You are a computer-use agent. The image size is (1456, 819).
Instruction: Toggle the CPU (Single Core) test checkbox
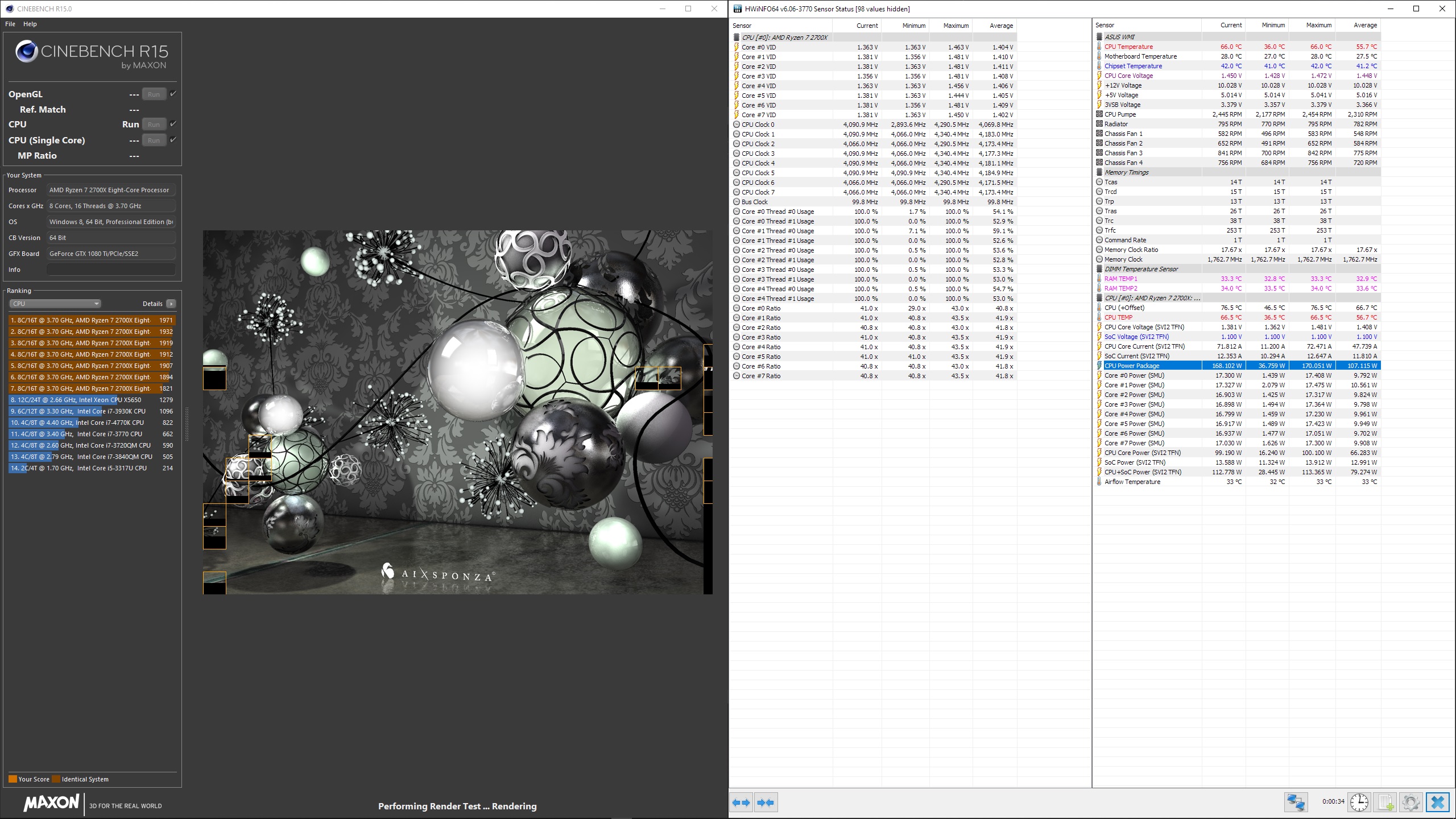(173, 140)
